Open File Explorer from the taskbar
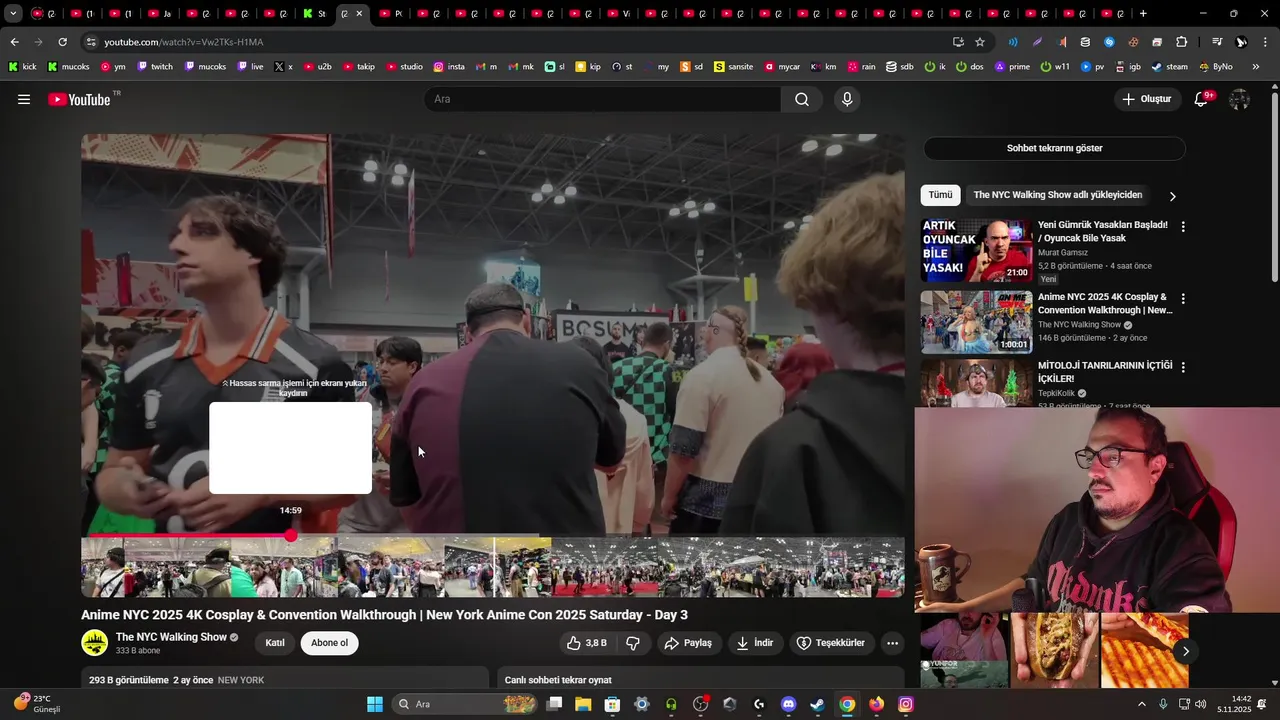1280x720 pixels. point(583,704)
